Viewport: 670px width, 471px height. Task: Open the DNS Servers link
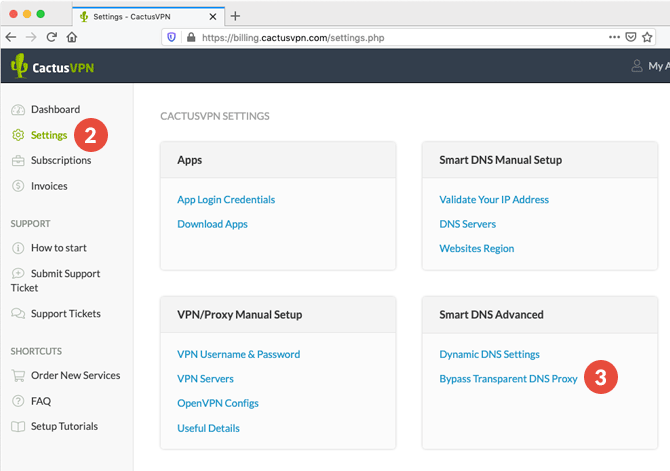(x=467, y=224)
